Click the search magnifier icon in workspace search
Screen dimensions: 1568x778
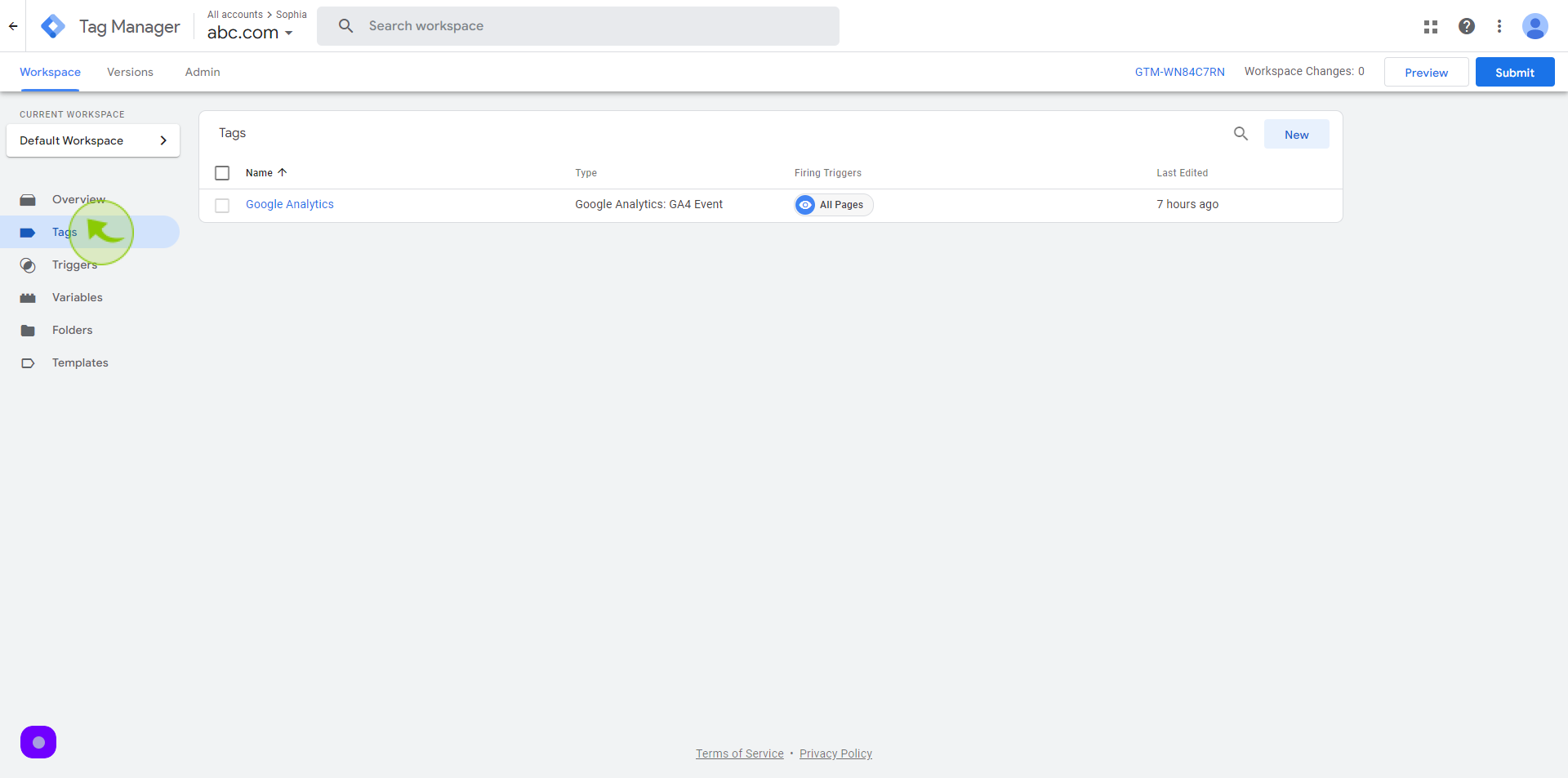(x=345, y=26)
